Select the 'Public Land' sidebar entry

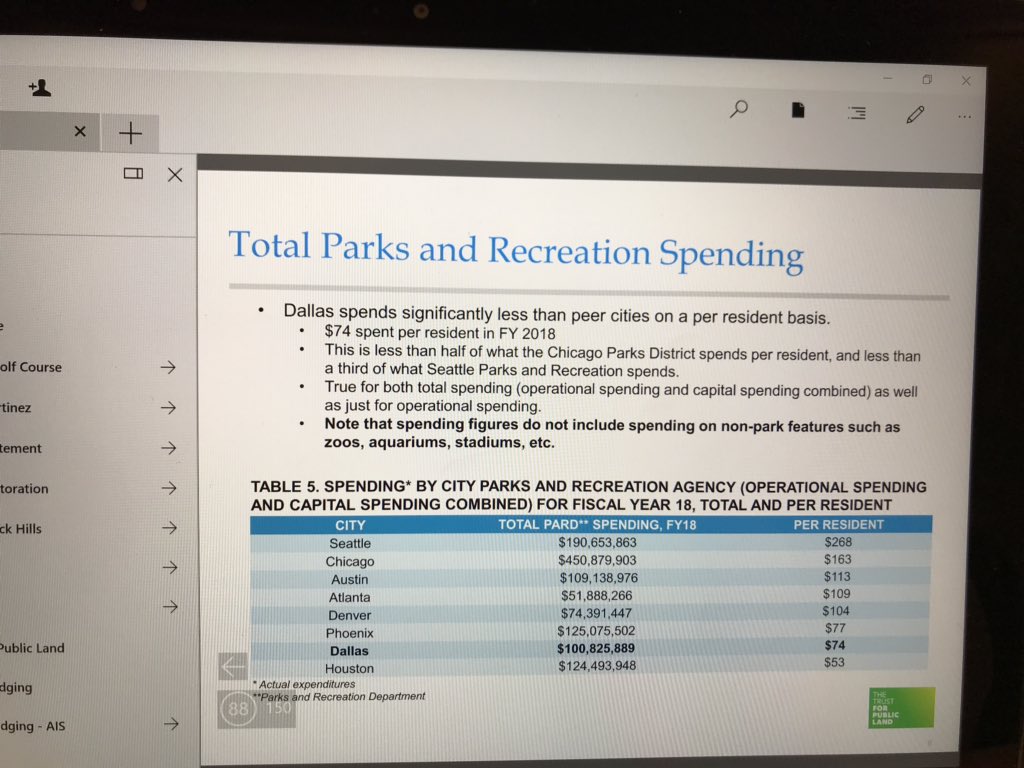point(32,648)
